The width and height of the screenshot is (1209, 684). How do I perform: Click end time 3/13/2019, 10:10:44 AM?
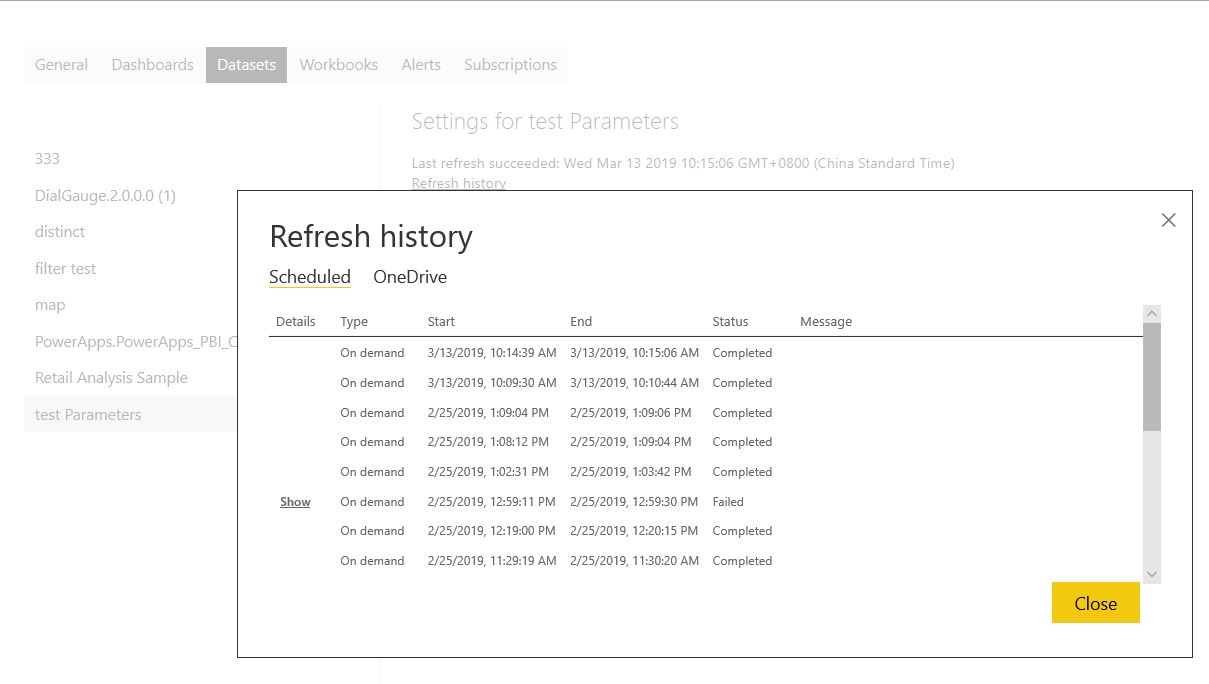click(x=635, y=383)
